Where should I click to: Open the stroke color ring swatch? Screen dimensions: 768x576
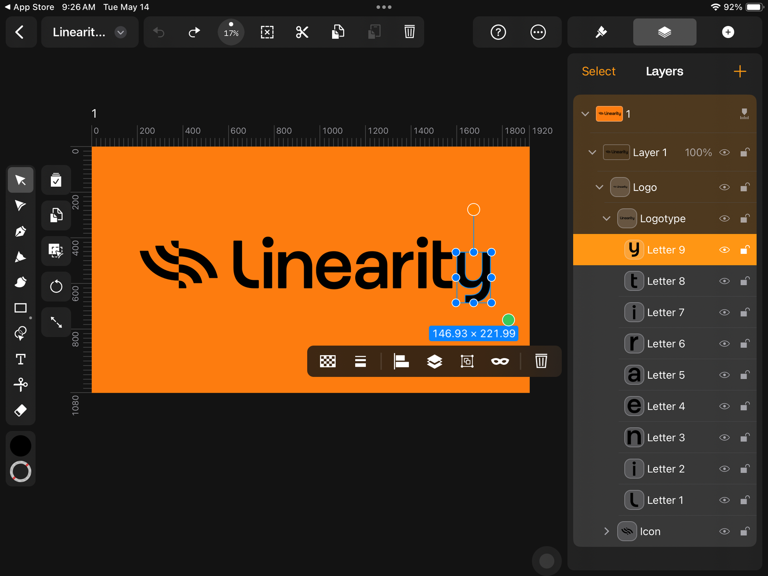click(21, 471)
